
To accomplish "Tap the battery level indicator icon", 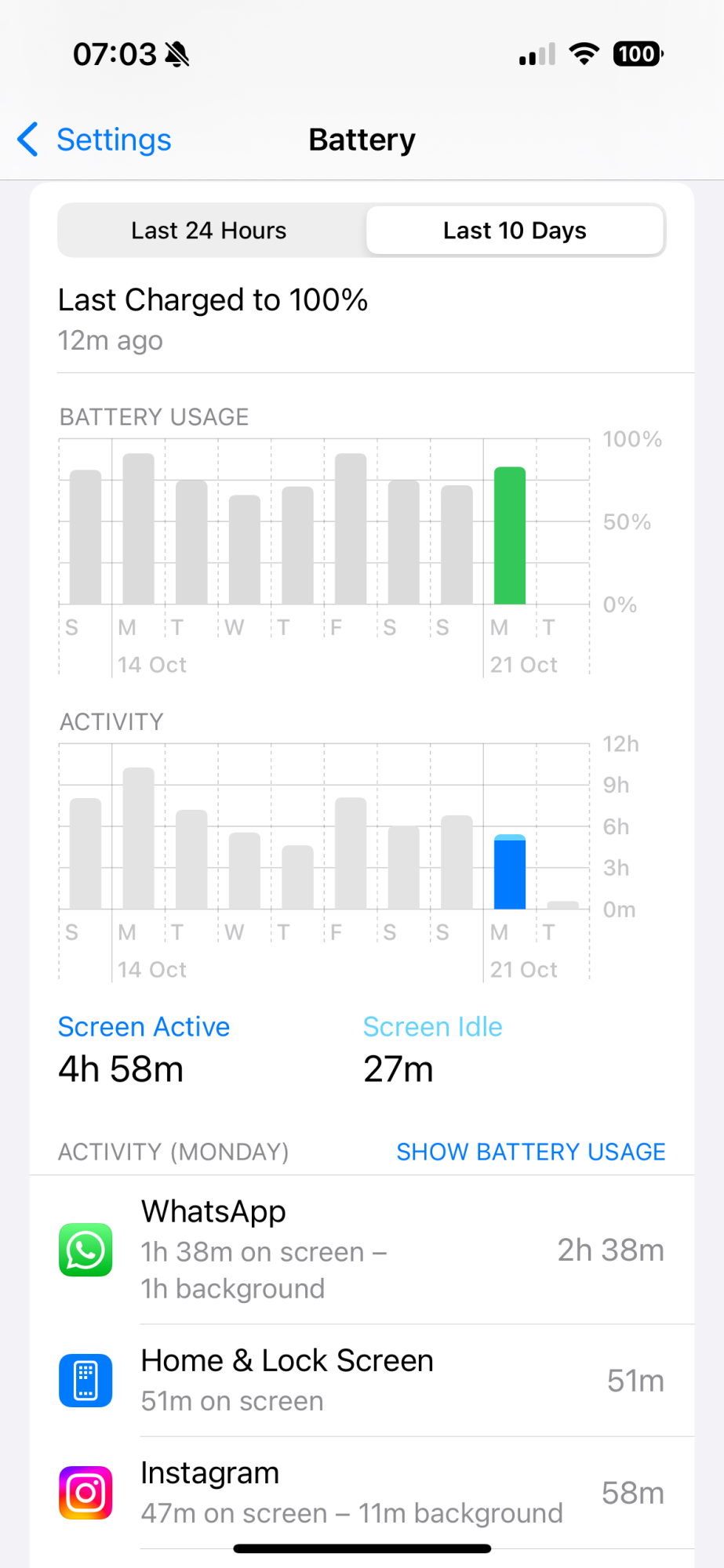I will (x=638, y=54).
